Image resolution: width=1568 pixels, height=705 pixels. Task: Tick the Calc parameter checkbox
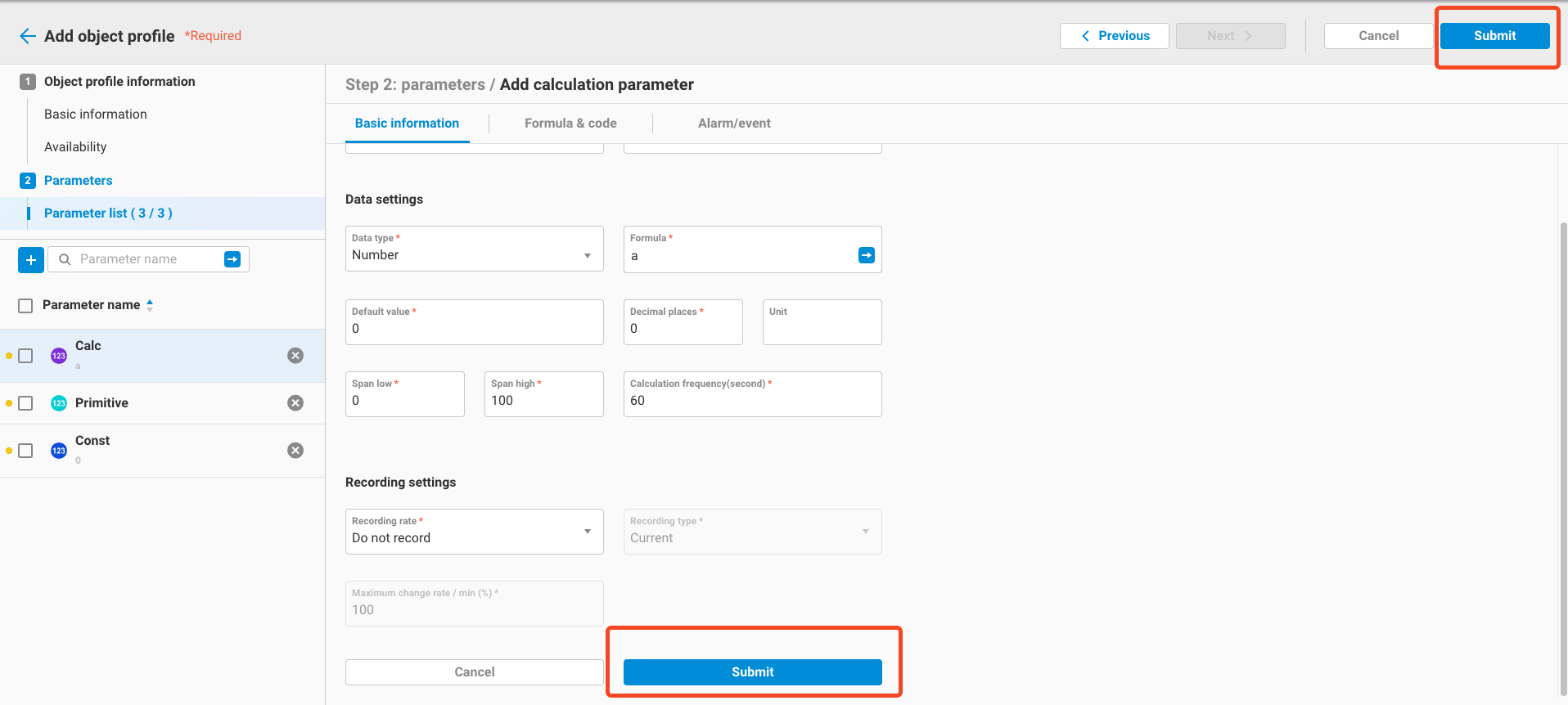point(26,356)
